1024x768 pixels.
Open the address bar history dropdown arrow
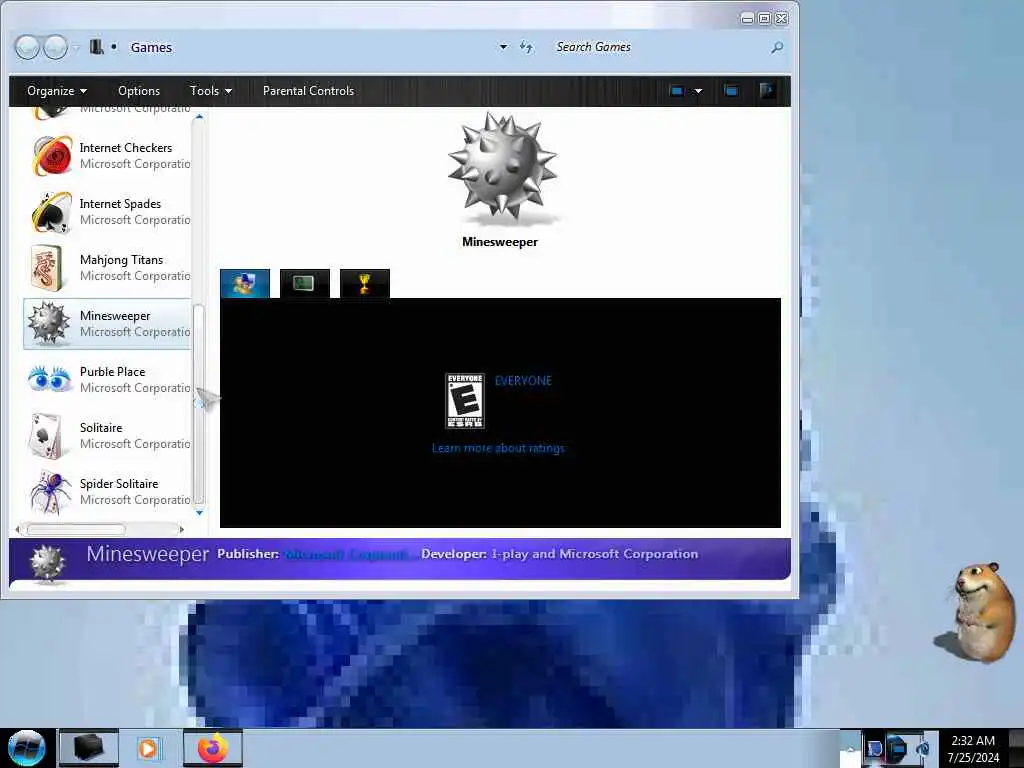[503, 47]
